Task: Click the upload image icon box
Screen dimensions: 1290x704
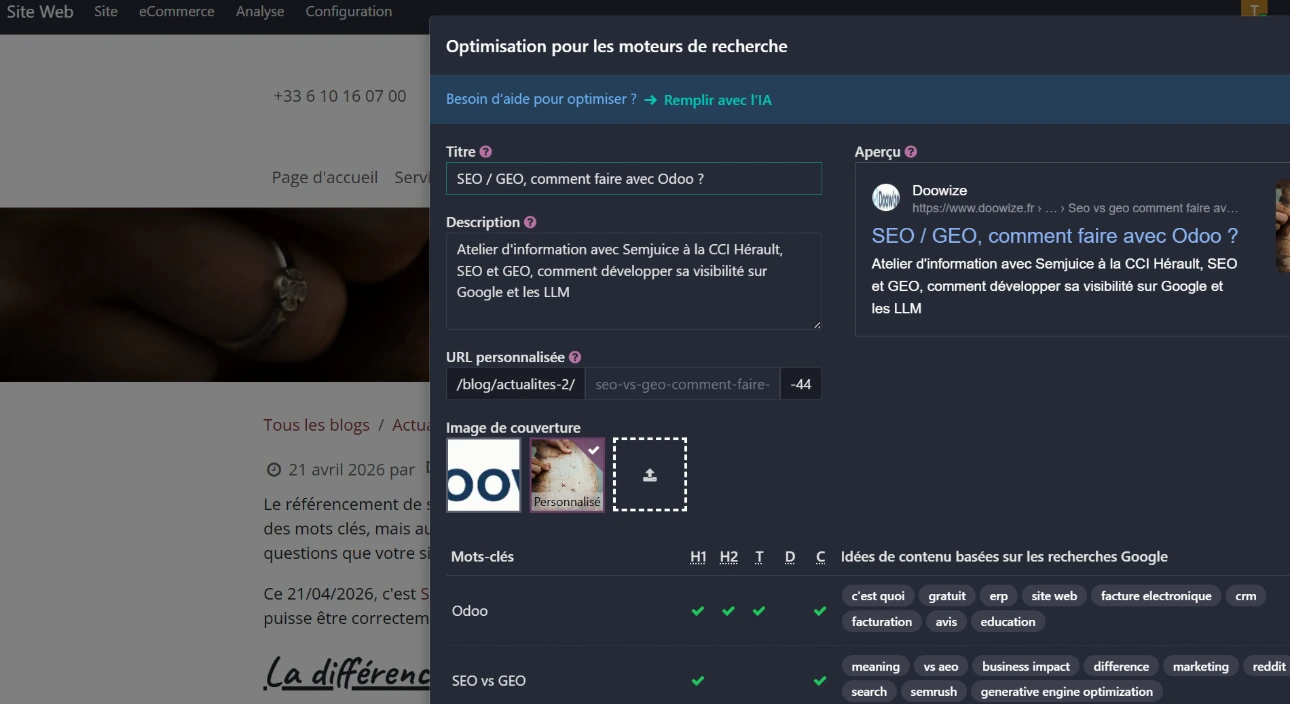Action: tap(650, 474)
